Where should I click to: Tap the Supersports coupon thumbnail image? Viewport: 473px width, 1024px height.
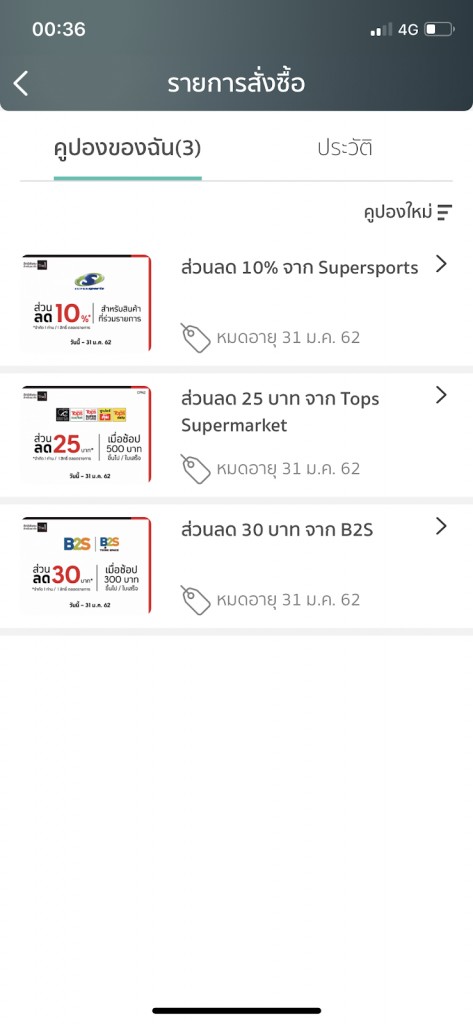(x=86, y=304)
